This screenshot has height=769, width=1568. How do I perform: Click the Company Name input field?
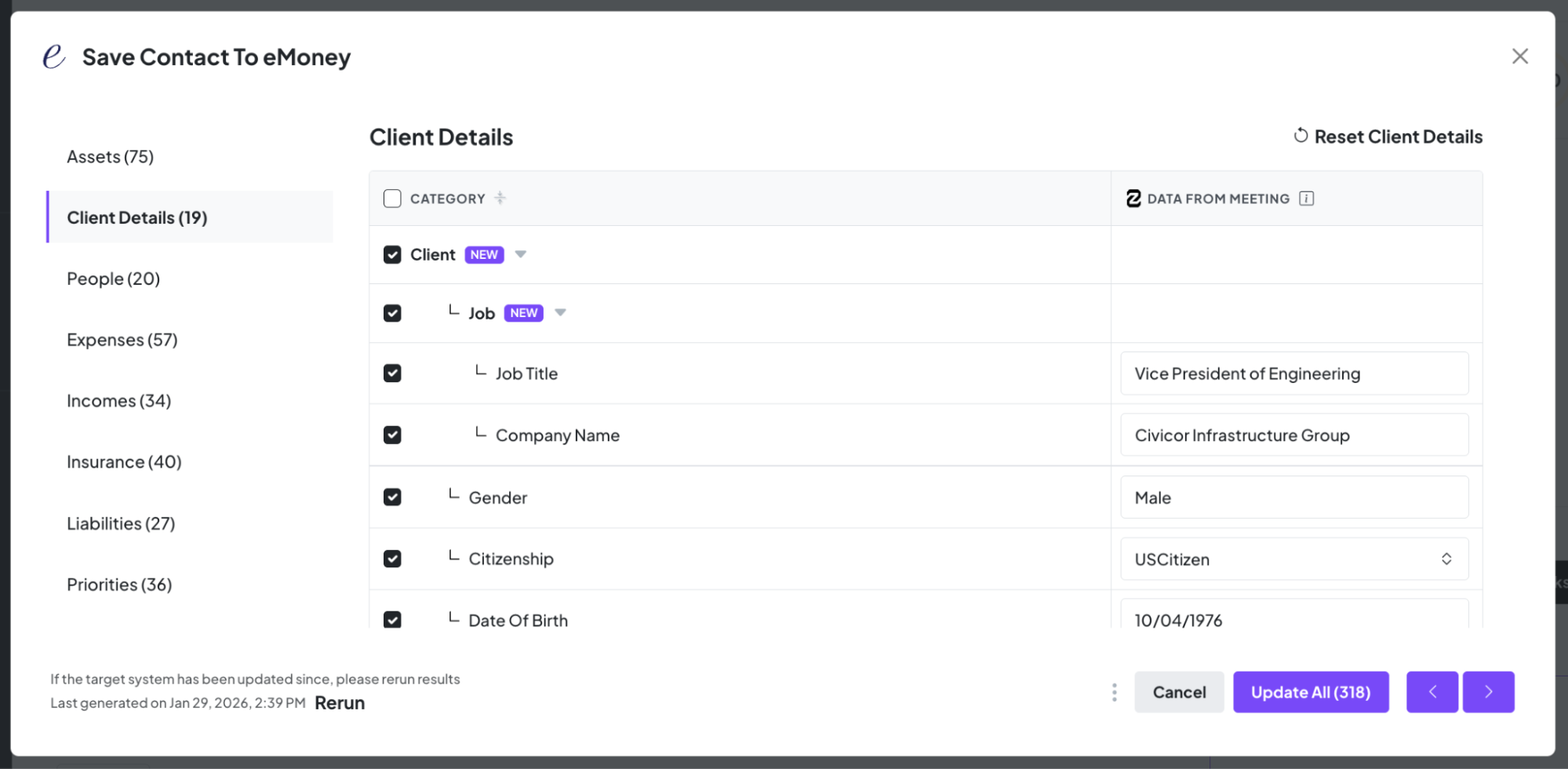click(1294, 436)
